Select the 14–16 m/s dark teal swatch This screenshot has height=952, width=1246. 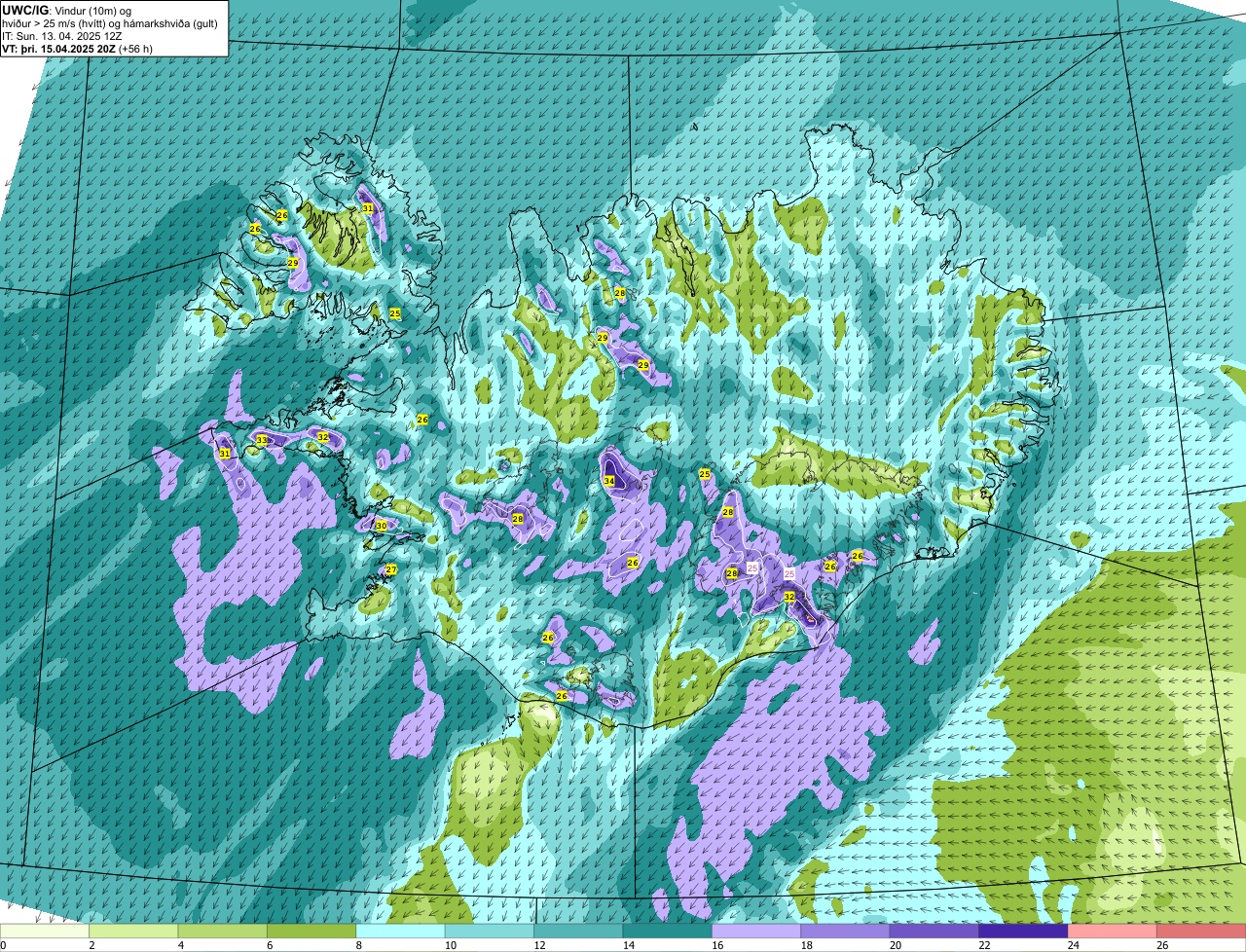(668, 931)
